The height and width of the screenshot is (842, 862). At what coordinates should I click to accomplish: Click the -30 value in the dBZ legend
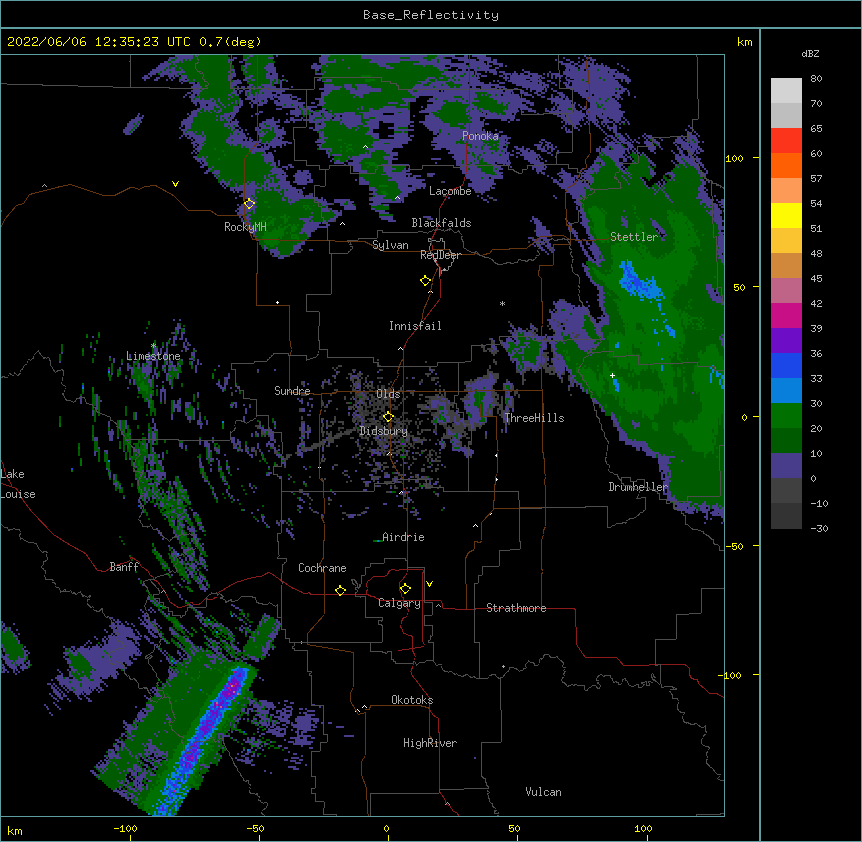tap(819, 528)
